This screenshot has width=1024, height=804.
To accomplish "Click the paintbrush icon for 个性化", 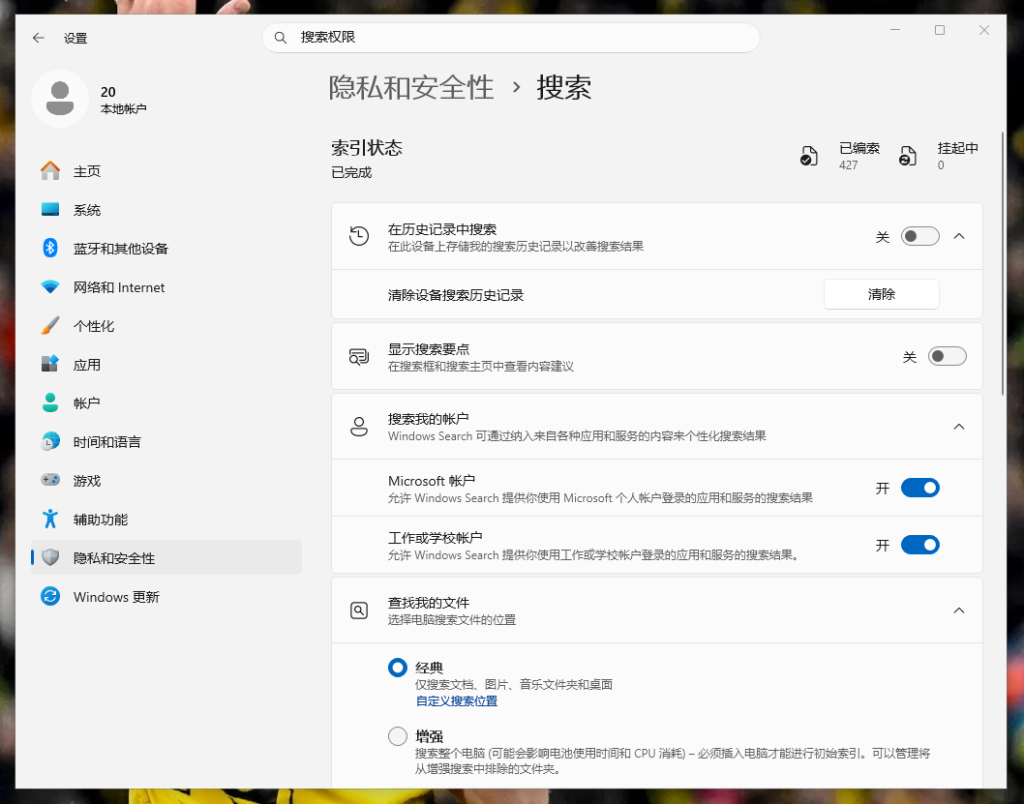I will click(x=50, y=325).
